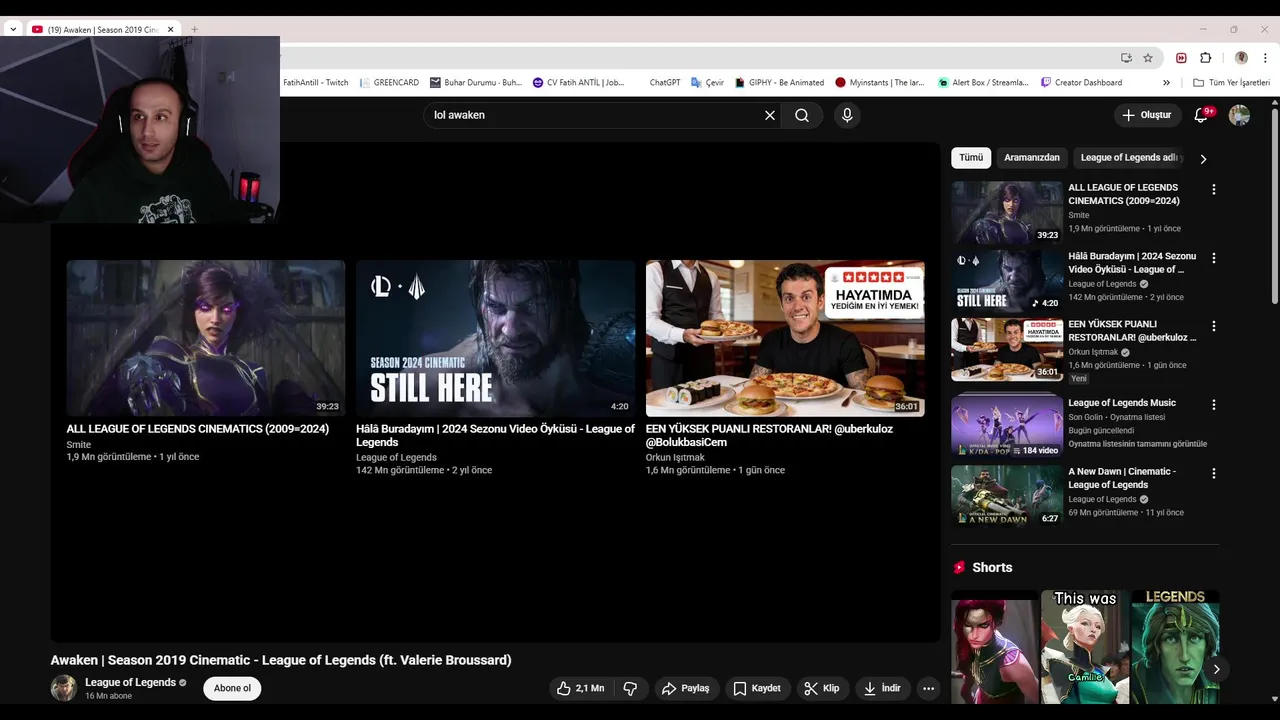Click the Orkun Işıtmak channel under end-screen video
1280x720 pixels.
point(675,457)
